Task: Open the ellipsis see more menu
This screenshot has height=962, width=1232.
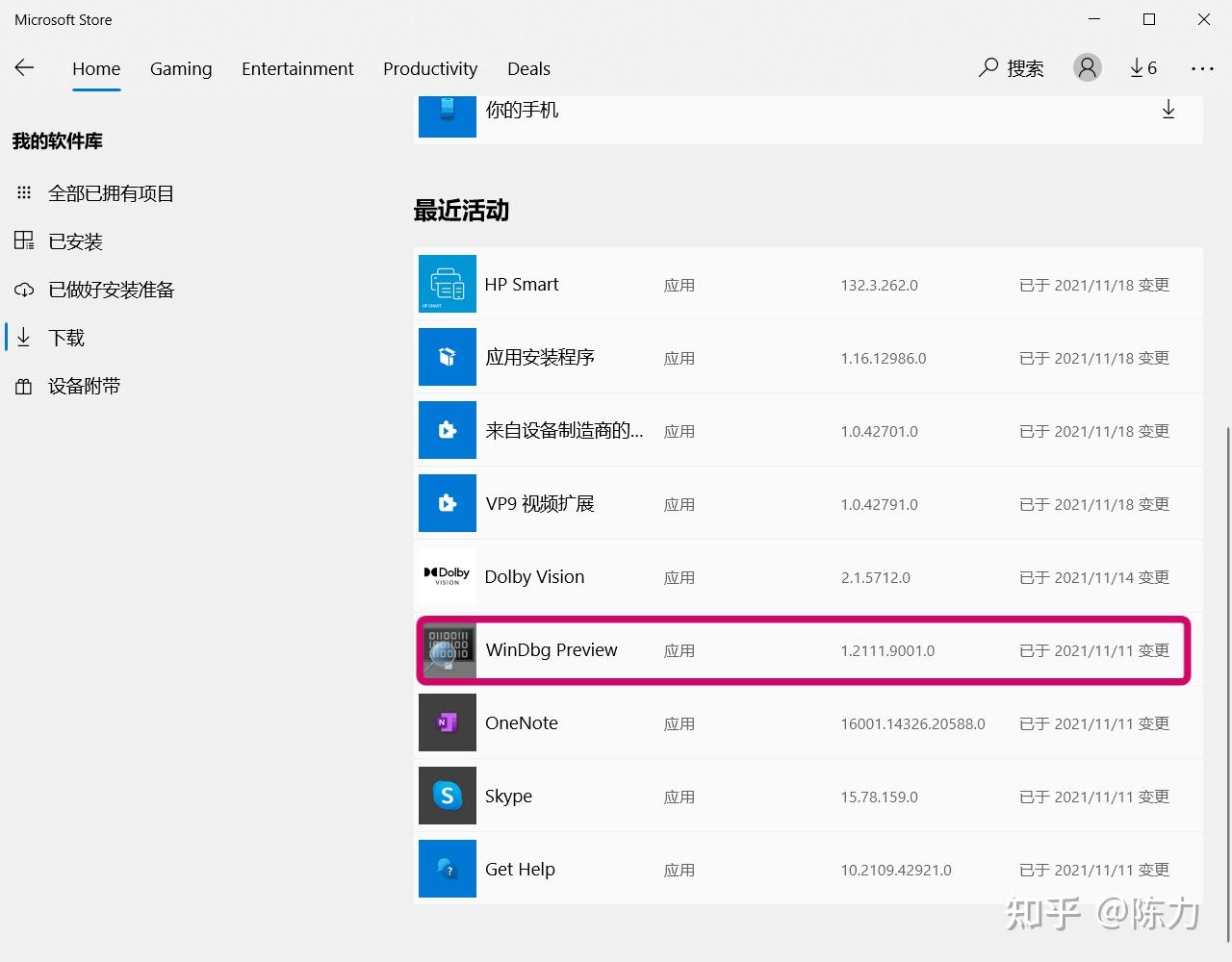Action: (x=1202, y=67)
